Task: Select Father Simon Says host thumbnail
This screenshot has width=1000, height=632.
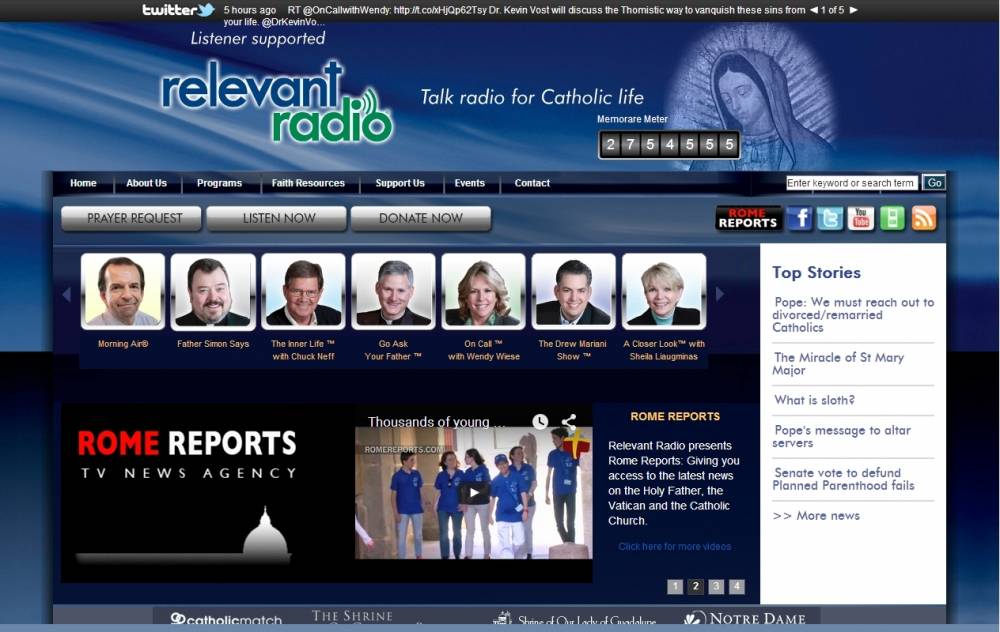Action: 213,291
